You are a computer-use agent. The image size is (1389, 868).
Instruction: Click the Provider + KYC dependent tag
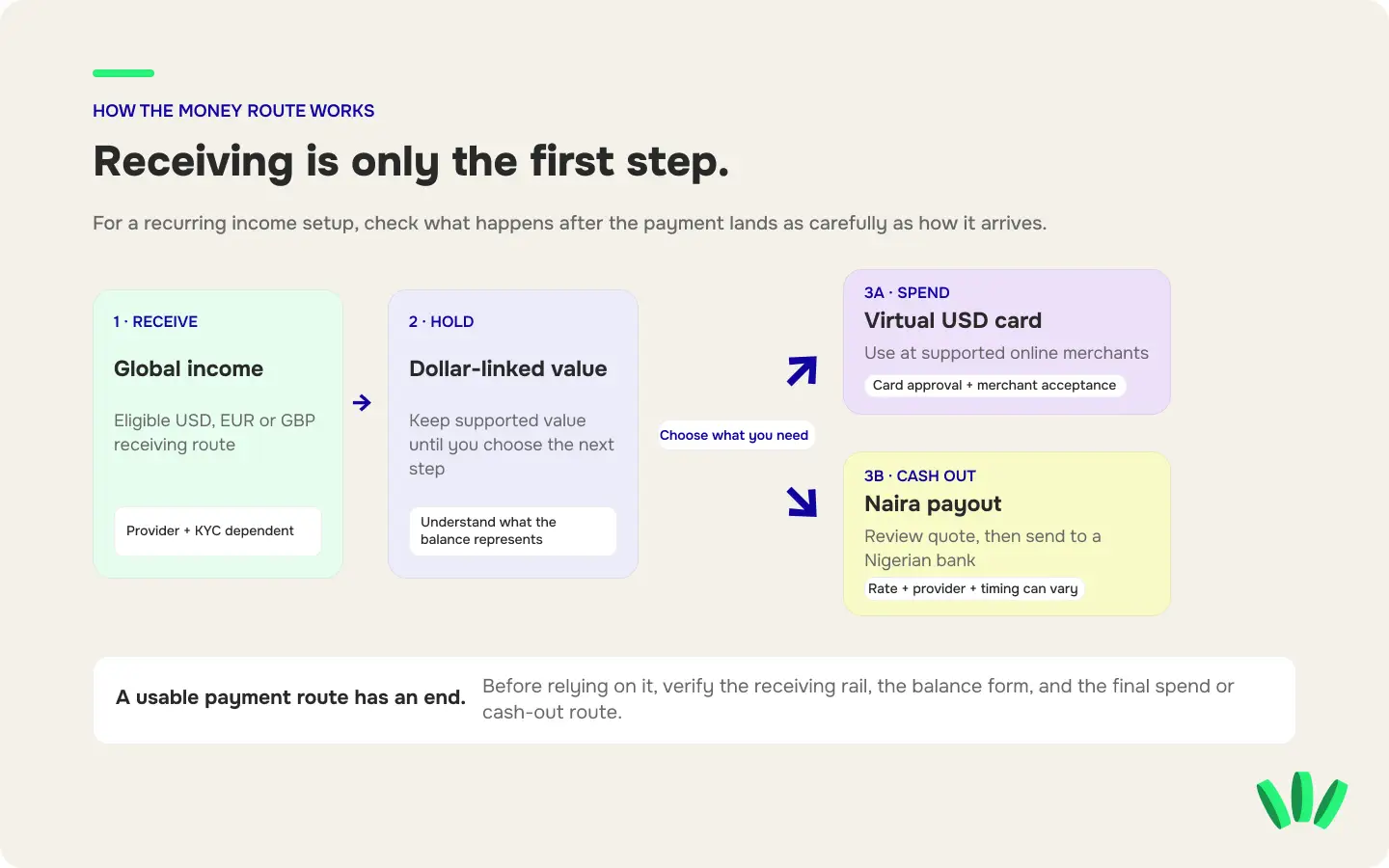pos(218,531)
